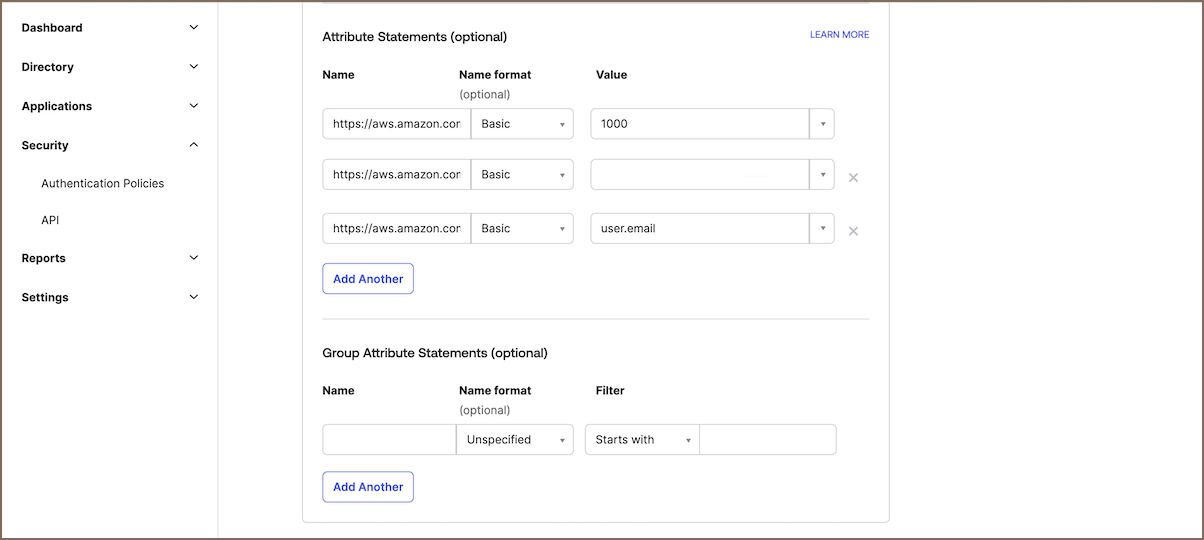Open Name format dropdown for first attribute

pyautogui.click(x=523, y=124)
